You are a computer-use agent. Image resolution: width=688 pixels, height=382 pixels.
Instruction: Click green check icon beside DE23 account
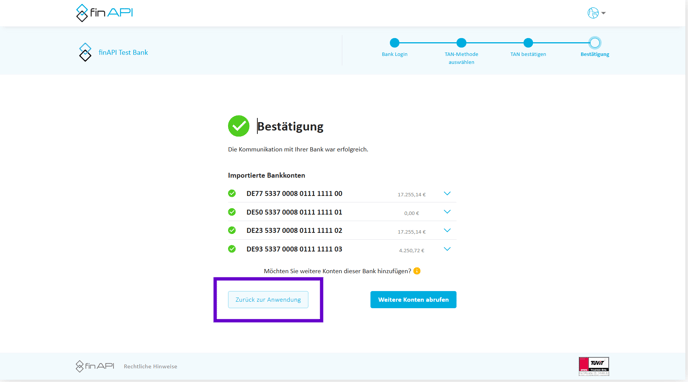click(232, 230)
